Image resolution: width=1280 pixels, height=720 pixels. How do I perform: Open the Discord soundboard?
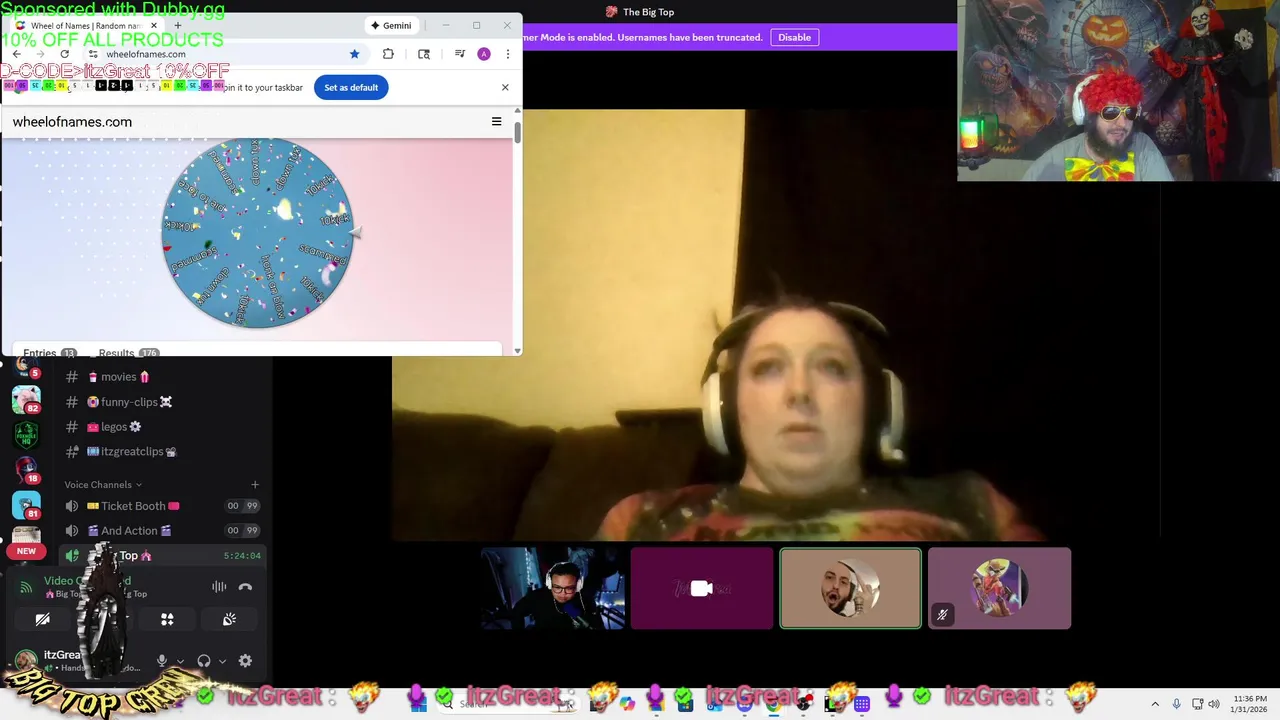pyautogui.click(x=229, y=620)
